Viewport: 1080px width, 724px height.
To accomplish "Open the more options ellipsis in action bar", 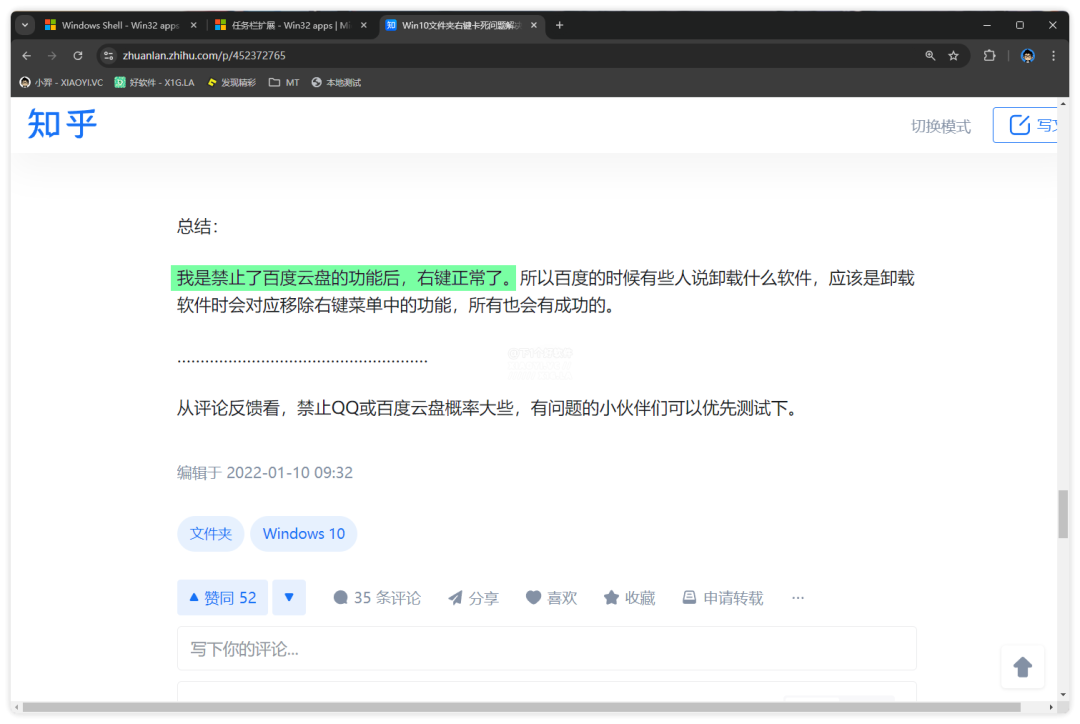I will pyautogui.click(x=798, y=598).
